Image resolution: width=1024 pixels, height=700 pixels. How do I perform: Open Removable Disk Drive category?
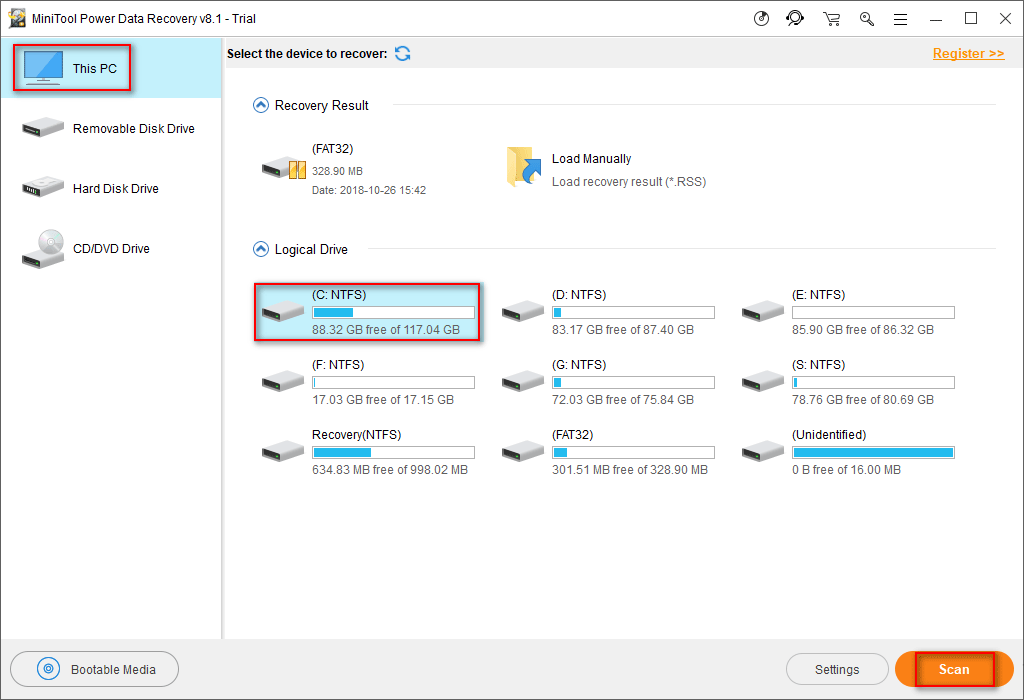click(x=111, y=128)
